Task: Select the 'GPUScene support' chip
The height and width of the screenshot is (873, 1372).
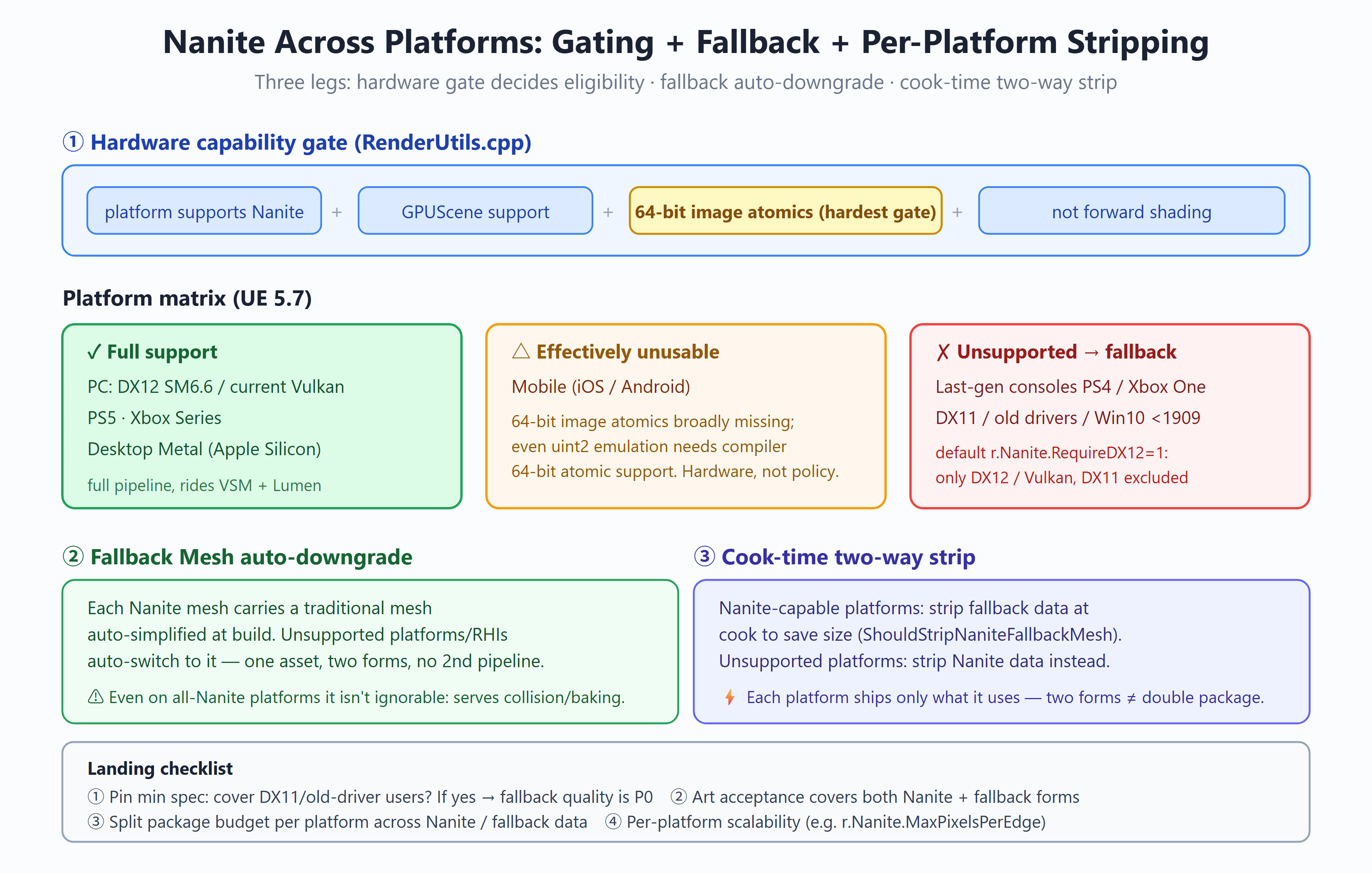Action: pos(475,211)
